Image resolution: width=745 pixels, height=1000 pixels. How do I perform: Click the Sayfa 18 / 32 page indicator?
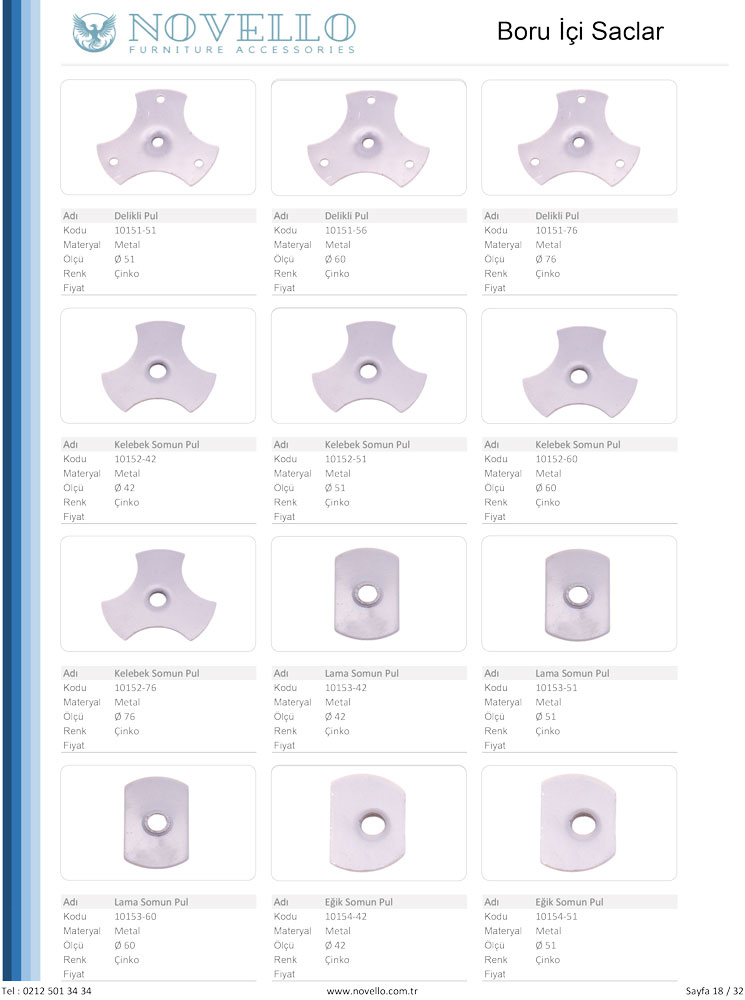712,991
